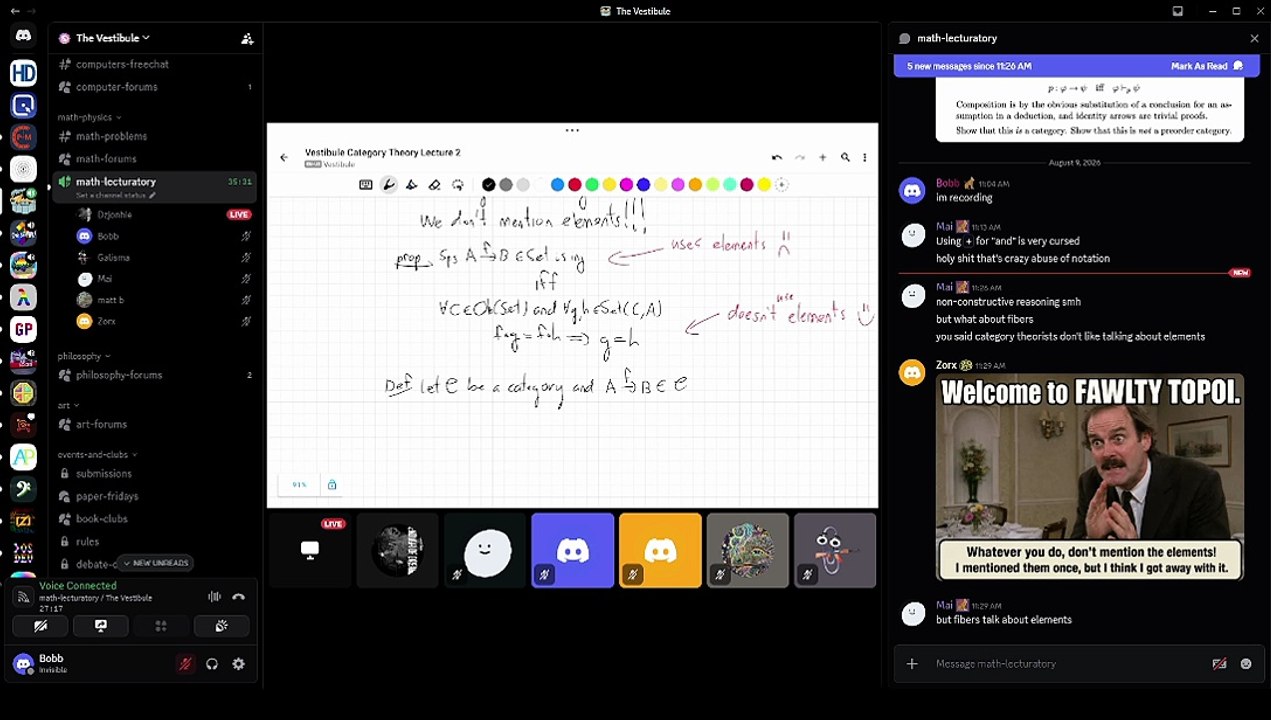Pick the black pen color
This screenshot has height=720, width=1271.
tap(488, 185)
